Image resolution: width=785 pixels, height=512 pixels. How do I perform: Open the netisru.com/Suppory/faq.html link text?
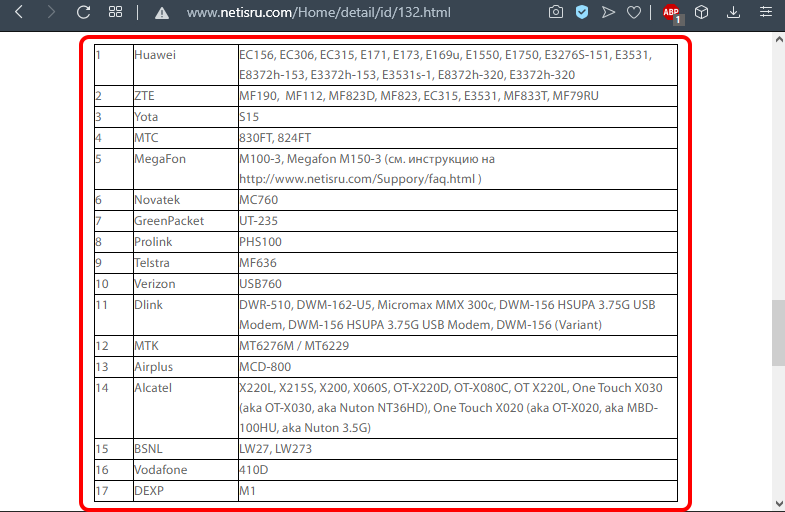point(357,179)
